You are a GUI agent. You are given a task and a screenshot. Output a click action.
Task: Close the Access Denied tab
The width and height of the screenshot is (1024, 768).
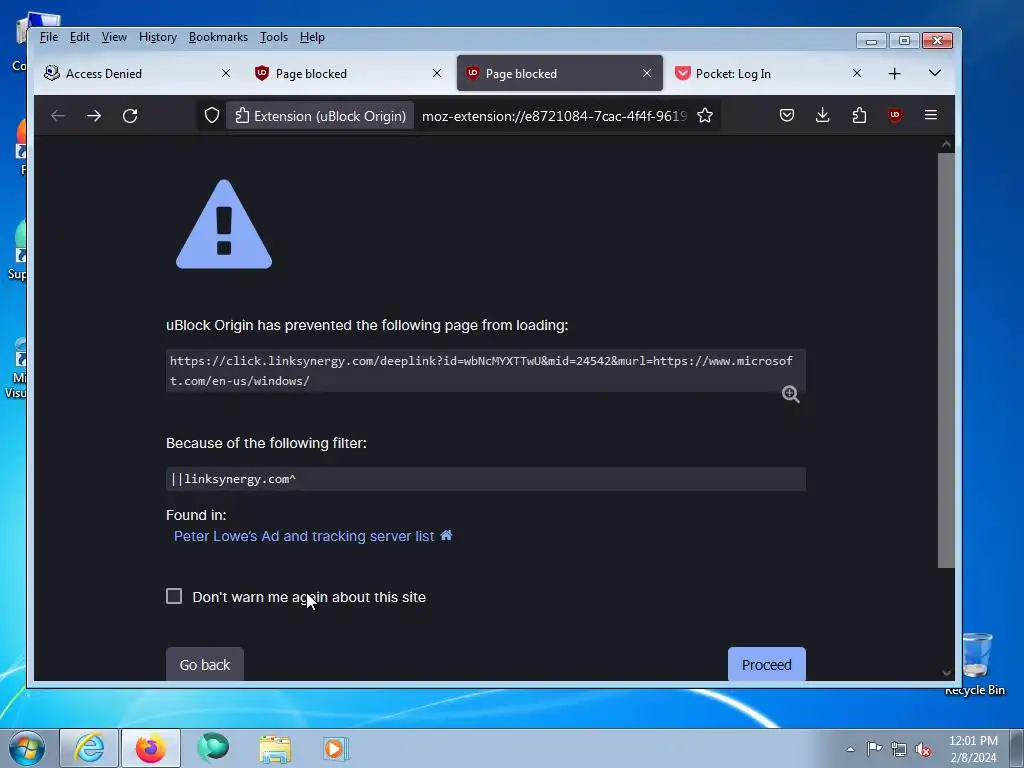click(x=226, y=73)
